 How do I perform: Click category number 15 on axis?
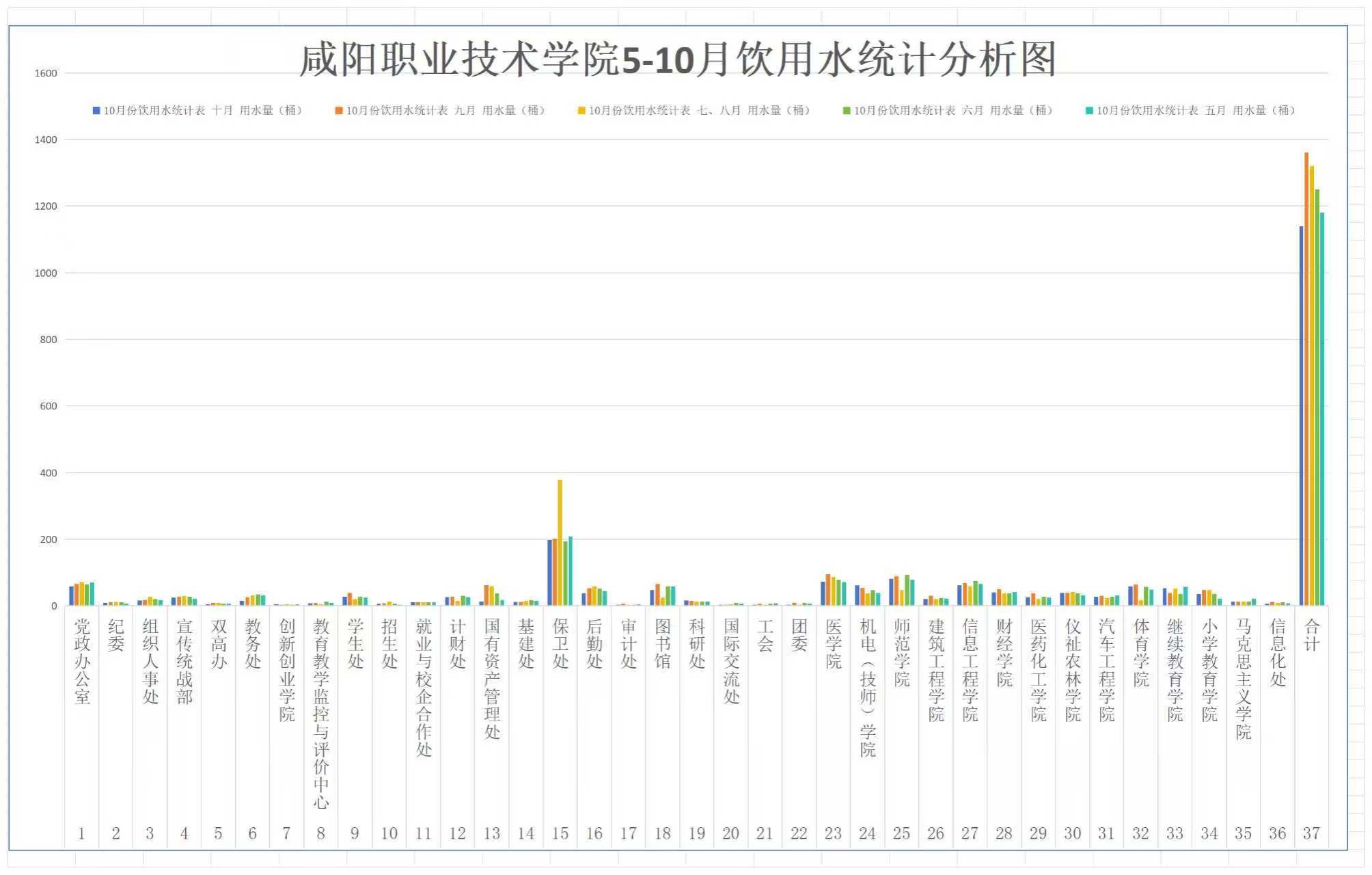pos(560,833)
